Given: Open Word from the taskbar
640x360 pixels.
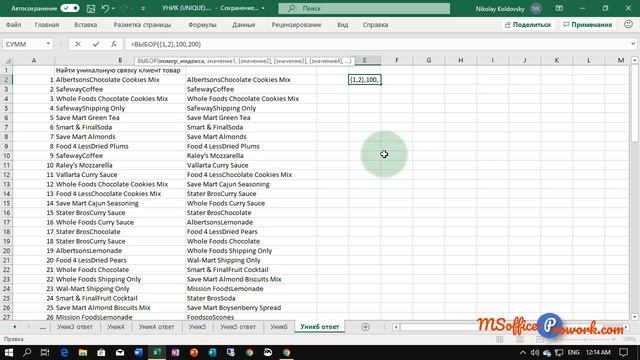Looking at the screenshot, I should (x=138, y=352).
